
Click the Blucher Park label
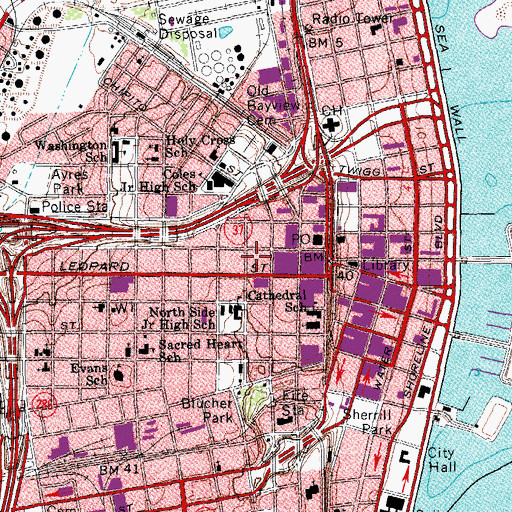[207, 410]
